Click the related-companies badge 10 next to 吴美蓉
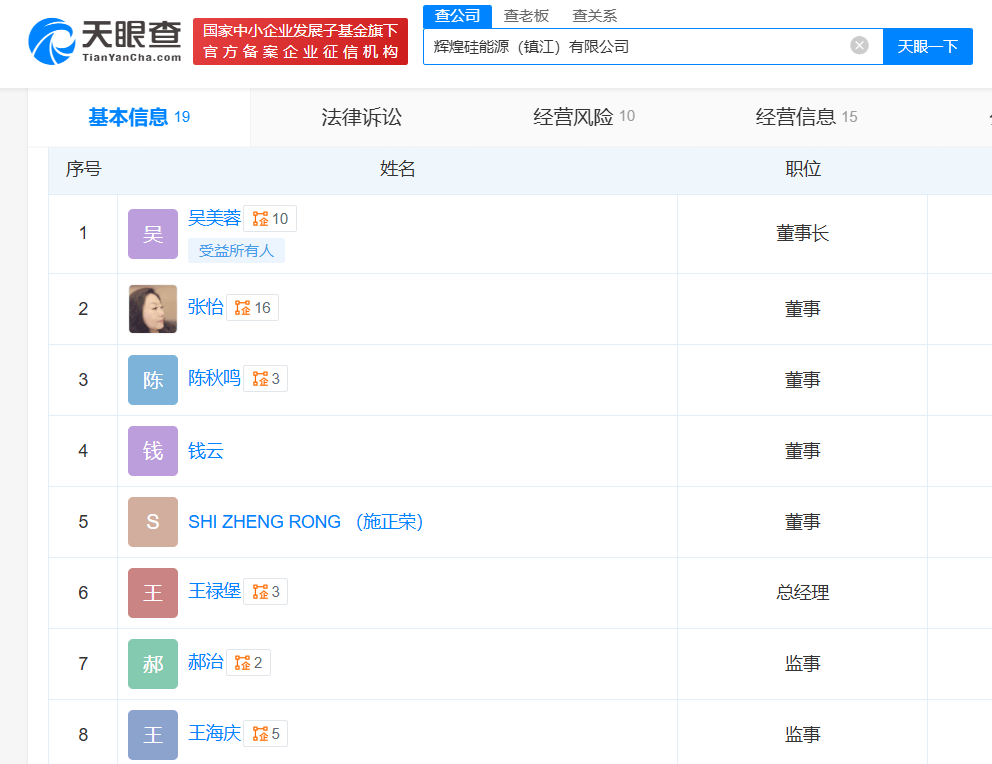The height and width of the screenshot is (764, 992). click(270, 219)
